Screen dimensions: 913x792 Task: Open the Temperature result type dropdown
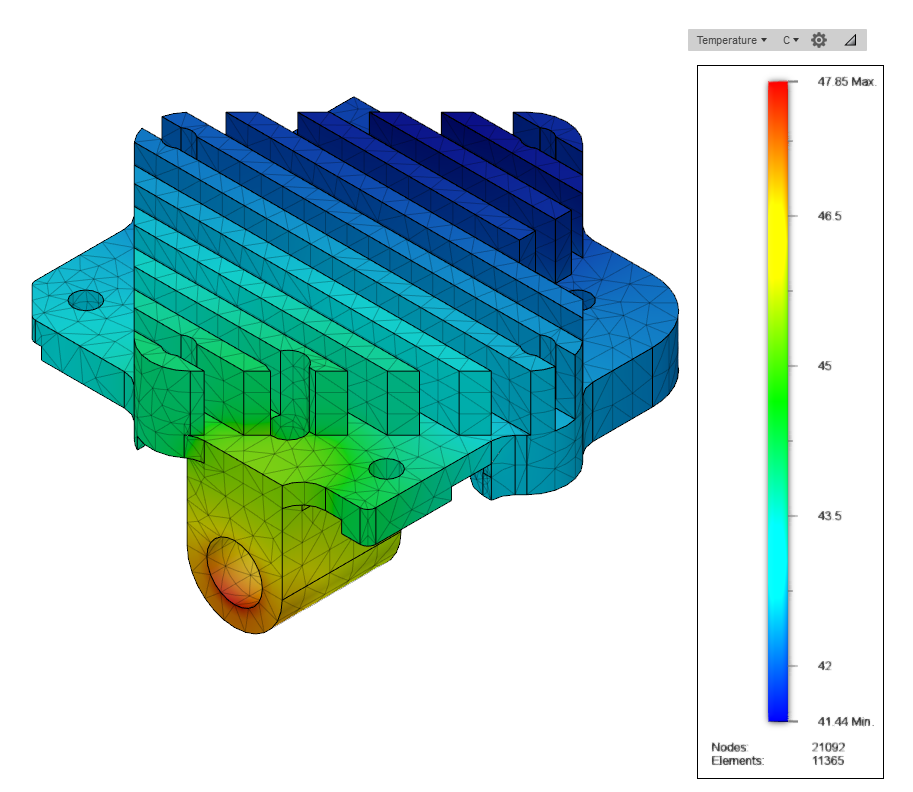click(731, 40)
